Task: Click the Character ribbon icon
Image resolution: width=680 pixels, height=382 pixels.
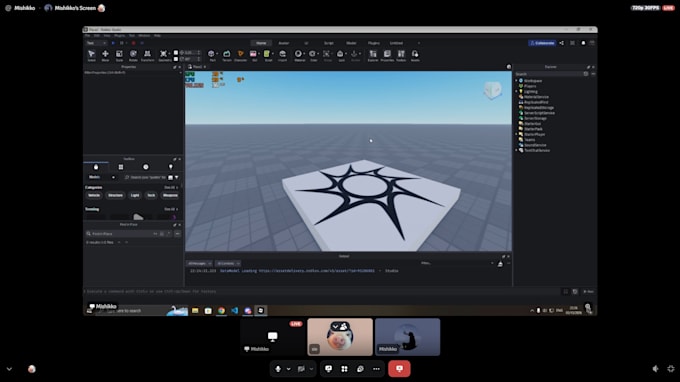Action: coord(240,55)
